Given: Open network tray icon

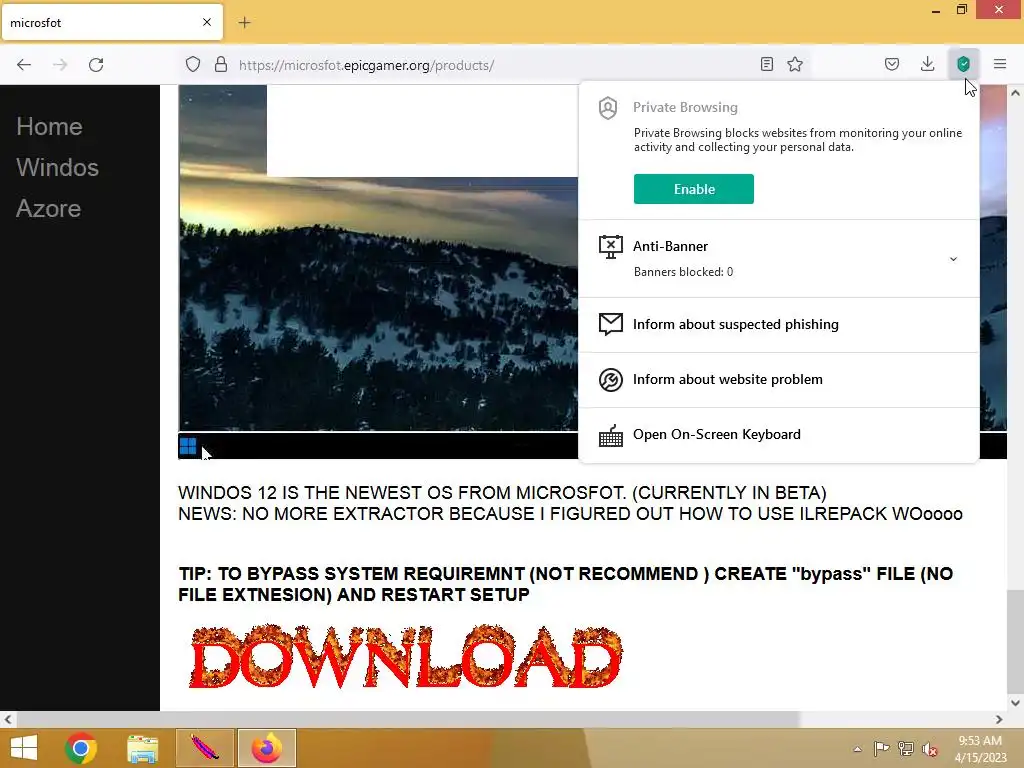Looking at the screenshot, I should (x=906, y=748).
